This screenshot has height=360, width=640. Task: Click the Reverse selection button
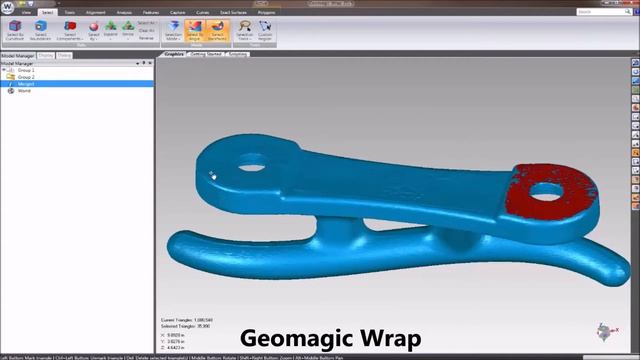(147, 38)
